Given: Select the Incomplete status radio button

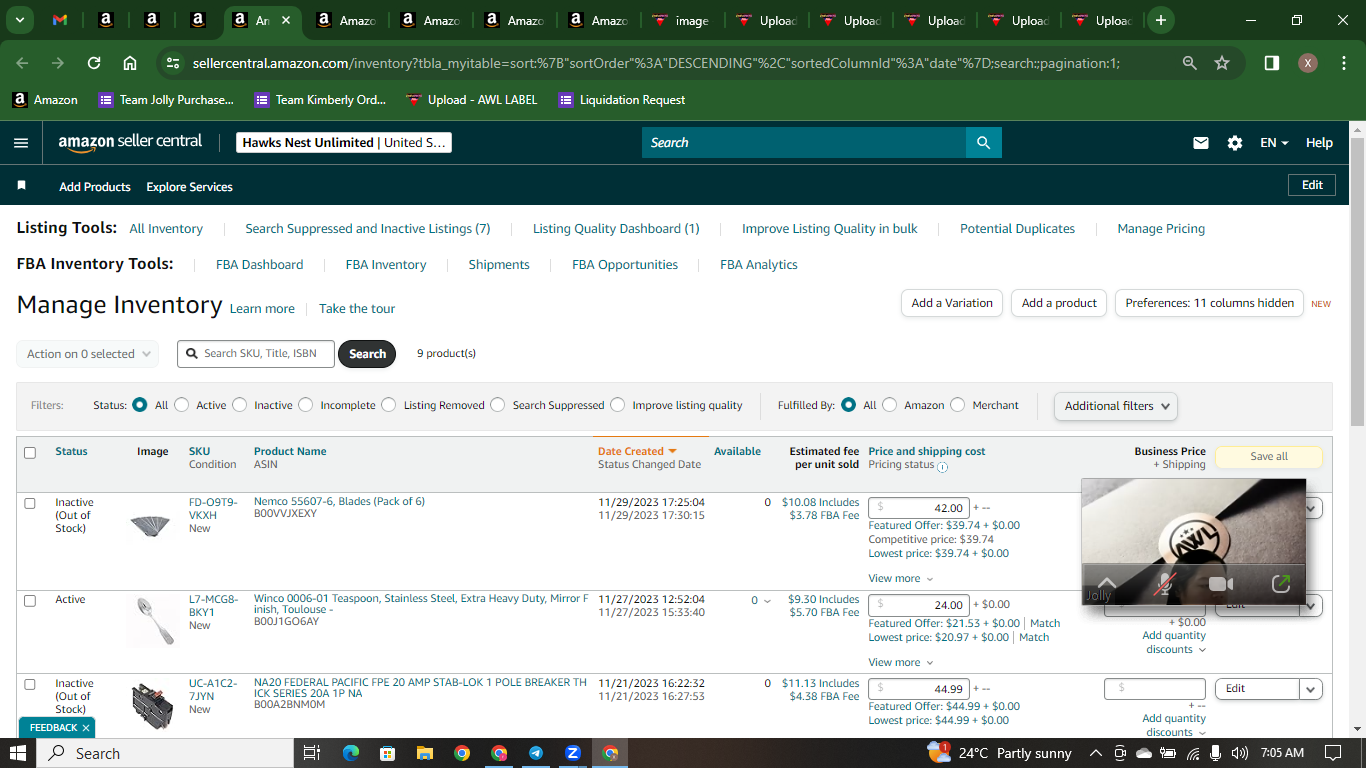Looking at the screenshot, I should point(305,405).
